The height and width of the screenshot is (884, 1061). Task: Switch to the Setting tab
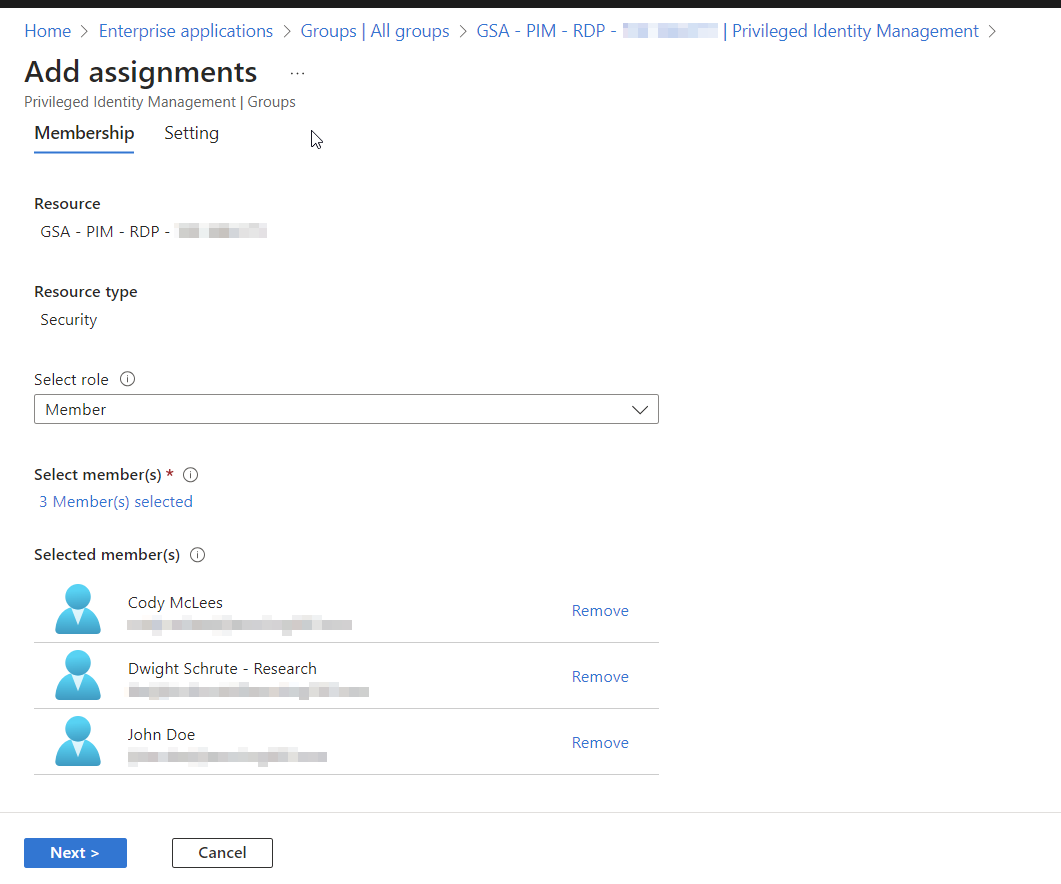pyautogui.click(x=191, y=133)
